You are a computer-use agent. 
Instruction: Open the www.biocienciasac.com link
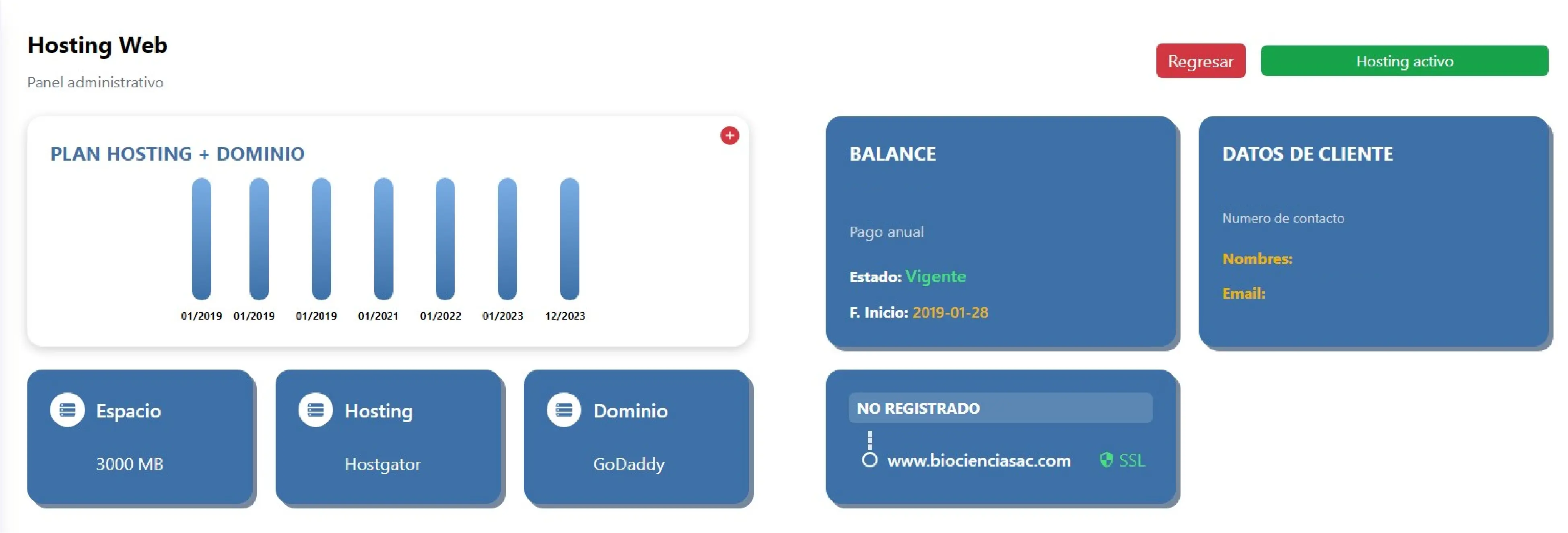979,461
